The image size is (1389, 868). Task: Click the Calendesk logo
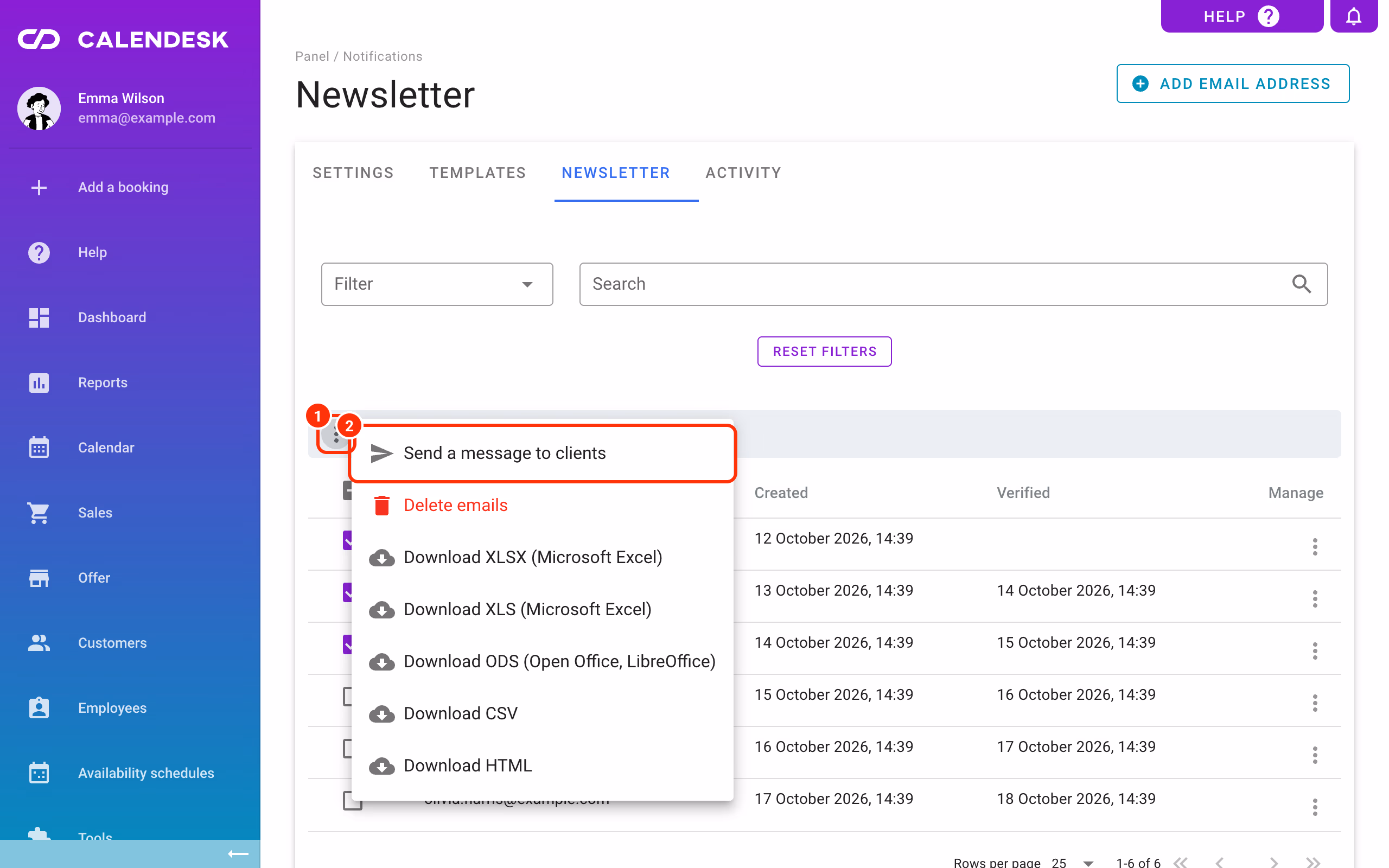pyautogui.click(x=123, y=39)
